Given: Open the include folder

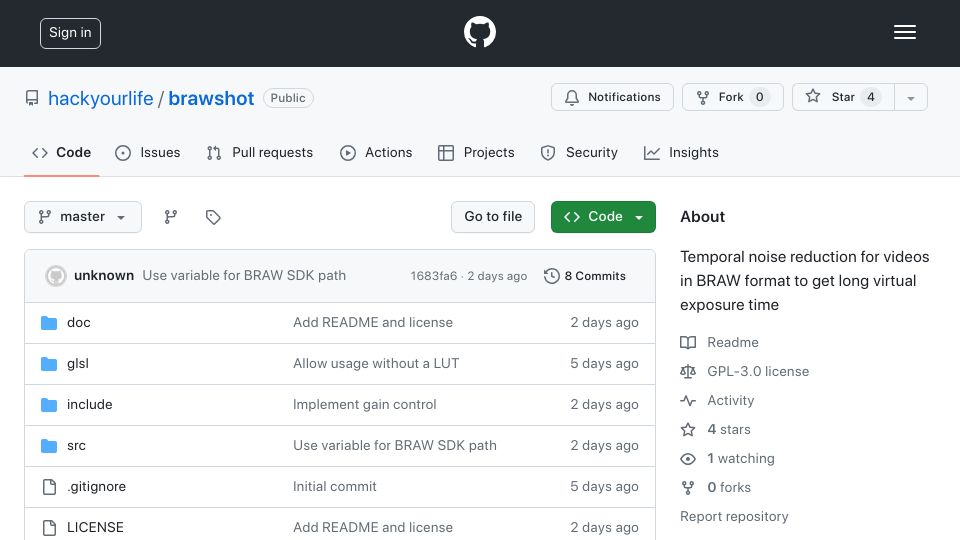Looking at the screenshot, I should pos(89,405).
